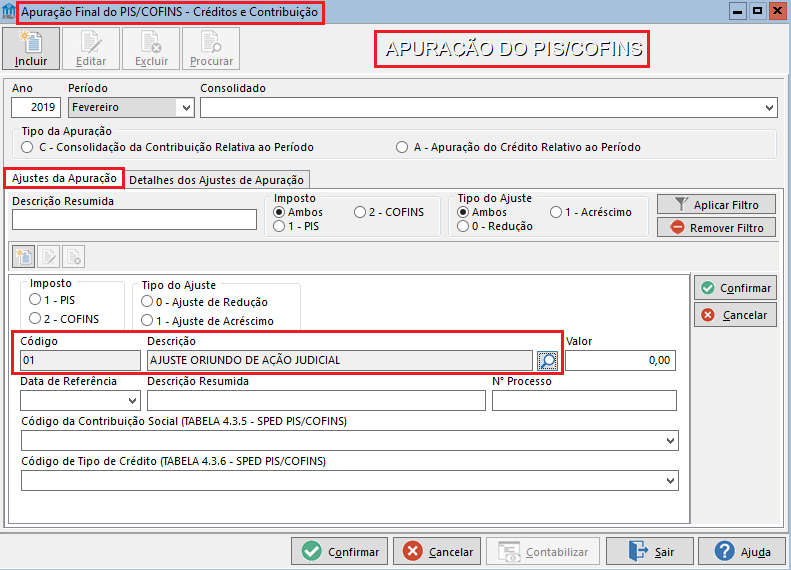Click the small delete-adjustment icon in the grid toolbar
791x570 pixels.
(x=74, y=257)
